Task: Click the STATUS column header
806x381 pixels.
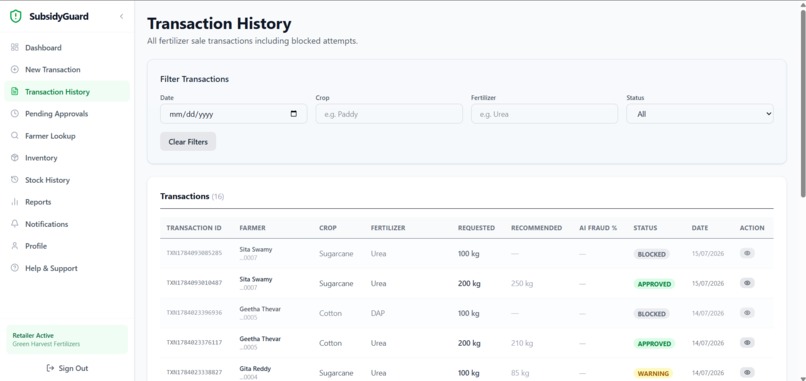Action: (645, 228)
